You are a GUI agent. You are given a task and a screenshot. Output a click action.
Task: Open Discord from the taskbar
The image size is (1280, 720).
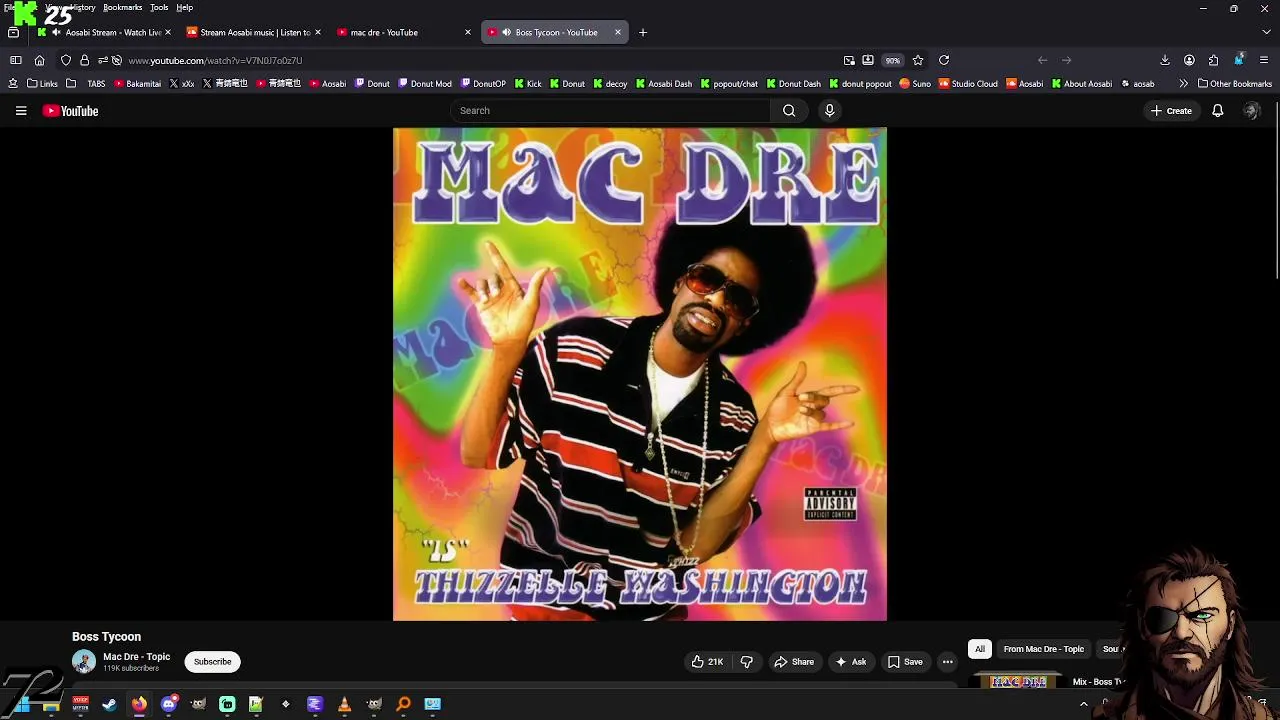[168, 704]
